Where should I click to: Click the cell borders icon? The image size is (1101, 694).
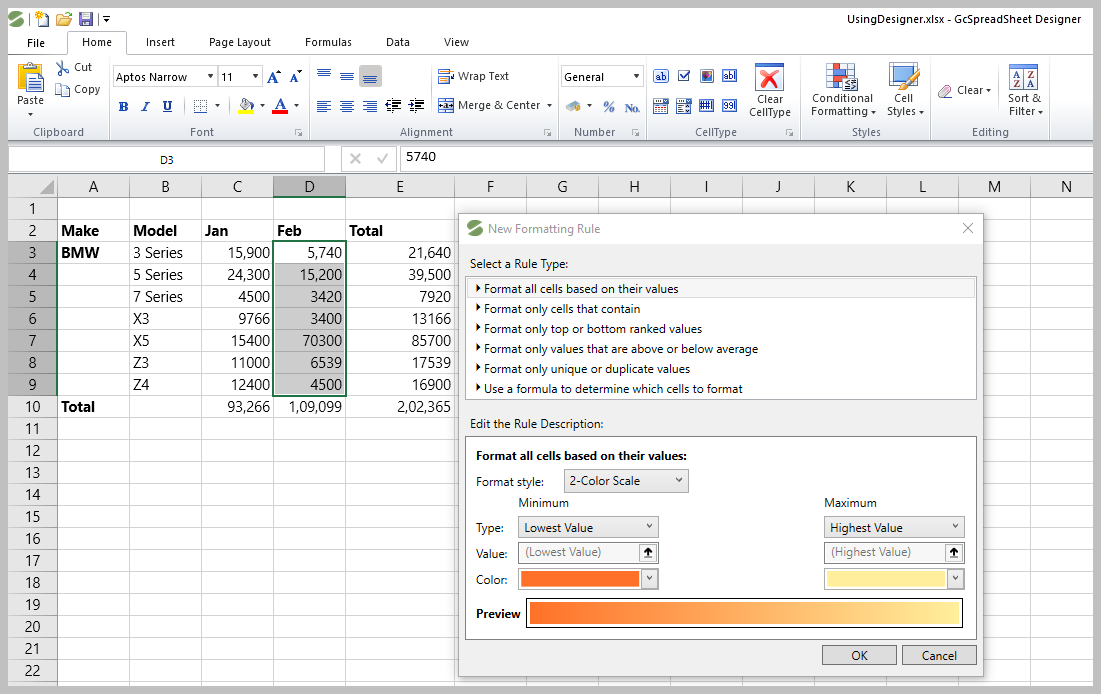point(201,106)
